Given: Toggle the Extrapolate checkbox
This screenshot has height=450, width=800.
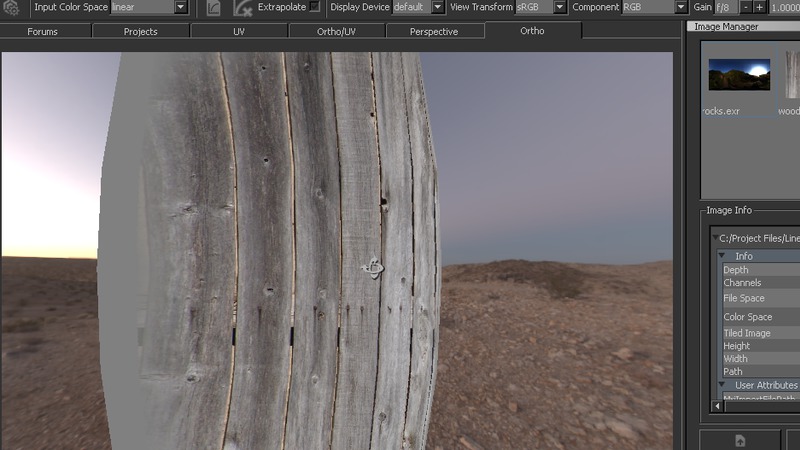Looking at the screenshot, I should pos(315,7).
